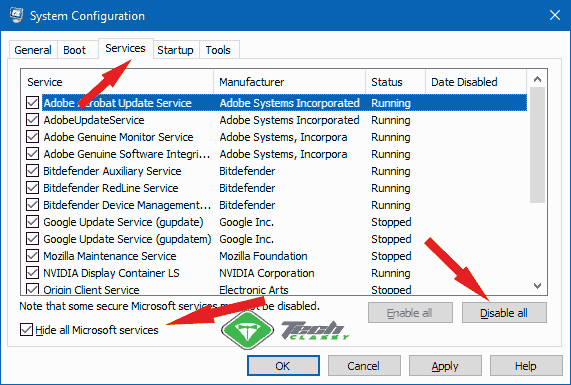Sort by the Status column header
The height and width of the screenshot is (385, 571).
coord(395,82)
